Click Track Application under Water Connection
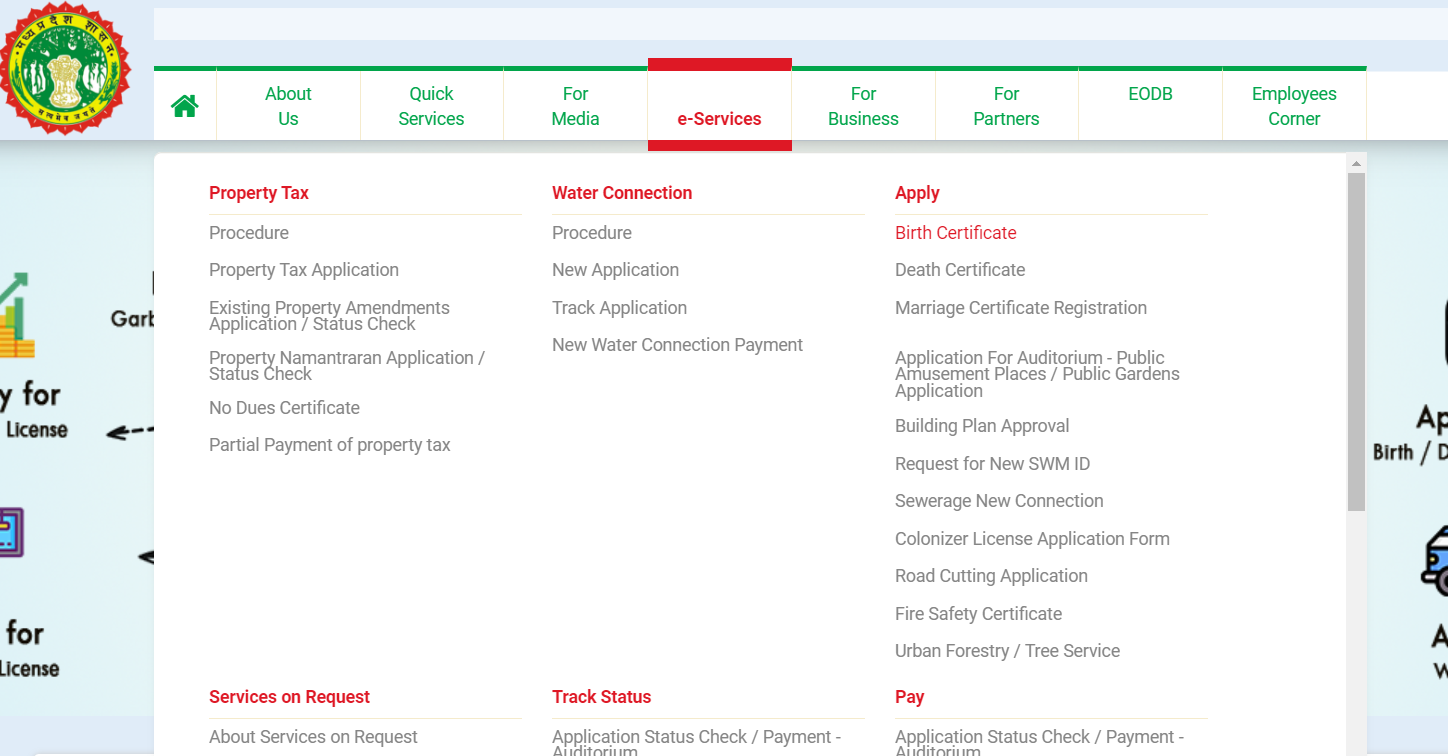Screen dimensions: 1448x756 619,308
